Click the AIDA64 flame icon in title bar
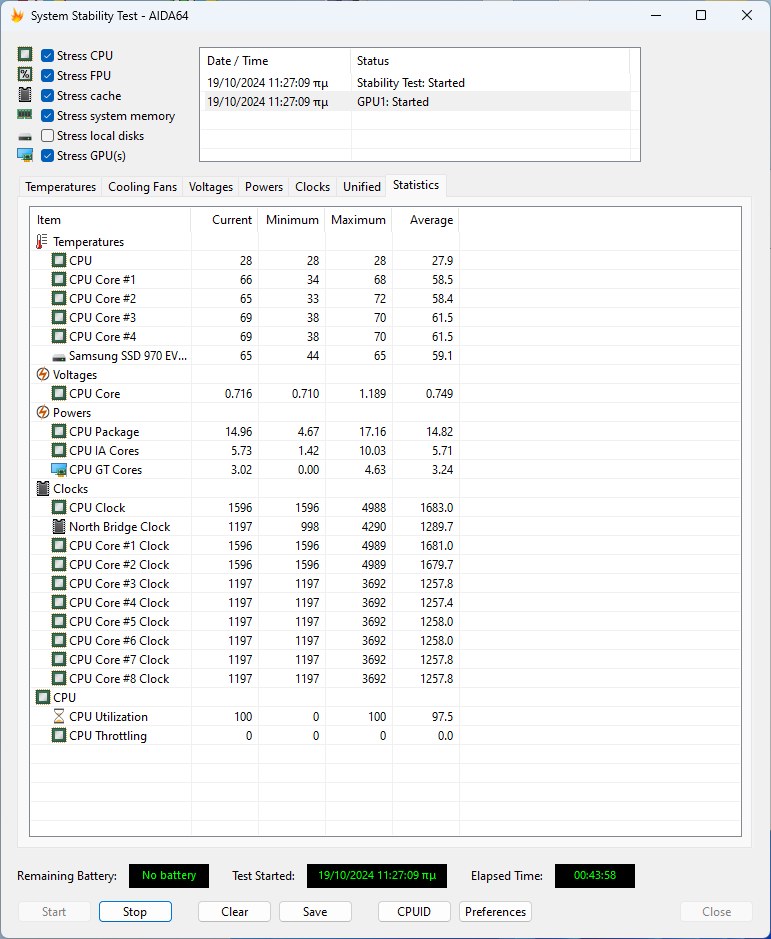Screen dimensions: 771x939 pyautogui.click(x=17, y=16)
